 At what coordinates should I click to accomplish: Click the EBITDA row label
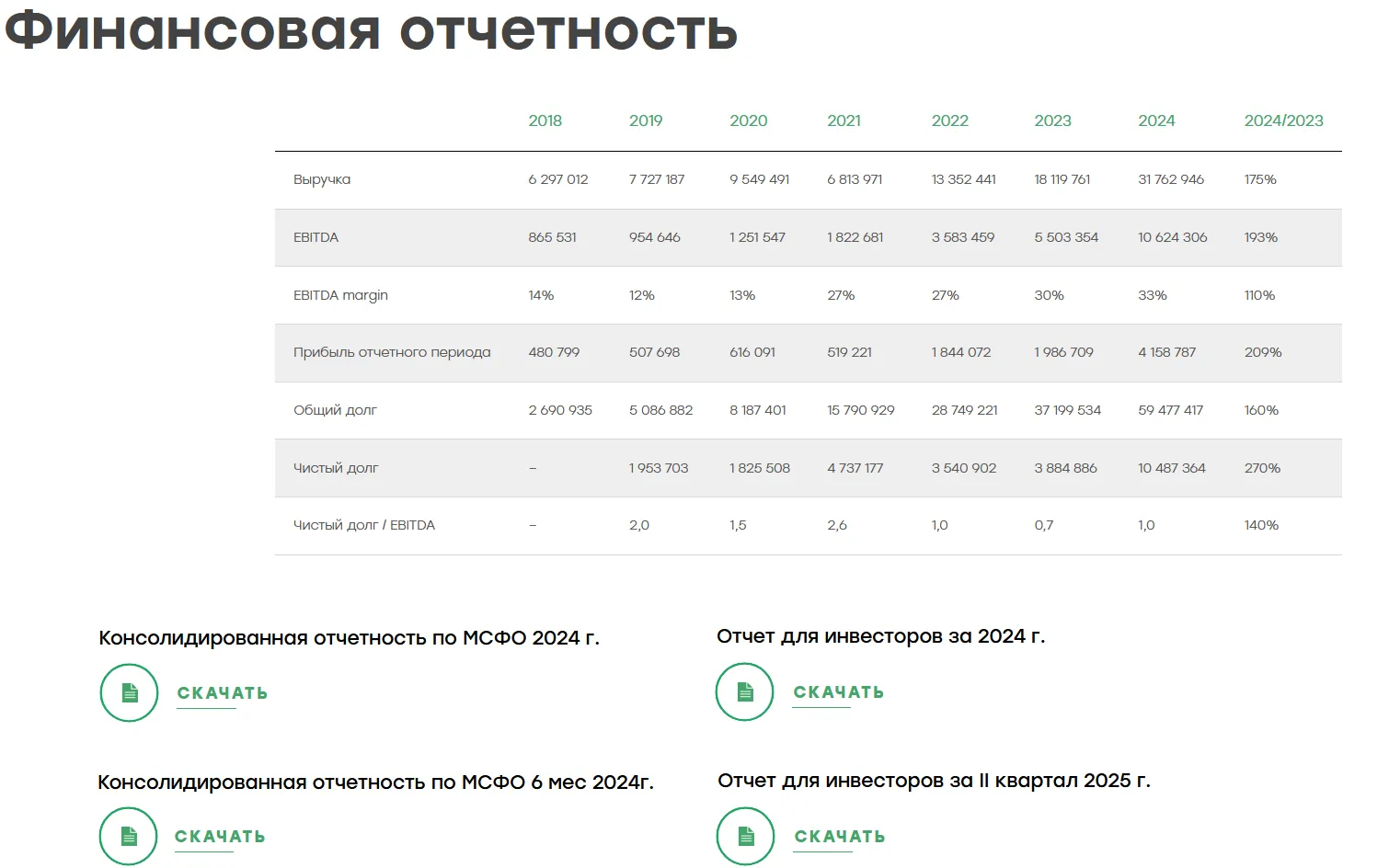(x=316, y=237)
